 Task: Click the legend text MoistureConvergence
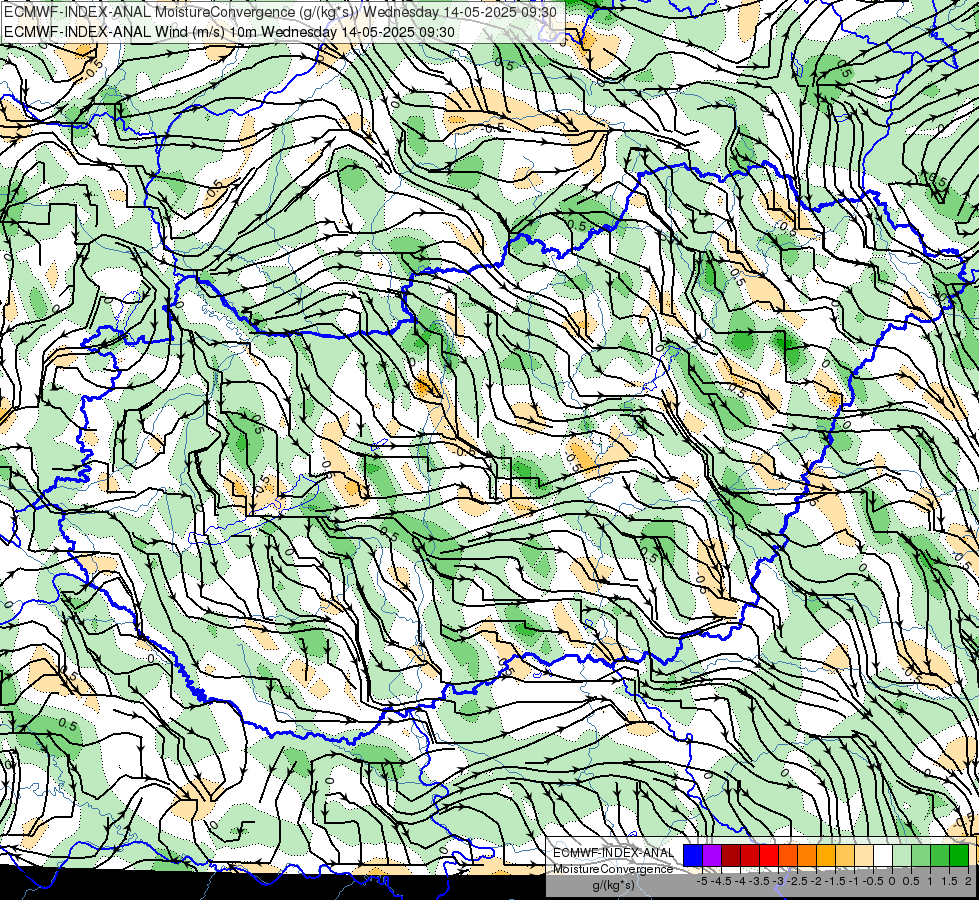[x=613, y=869]
